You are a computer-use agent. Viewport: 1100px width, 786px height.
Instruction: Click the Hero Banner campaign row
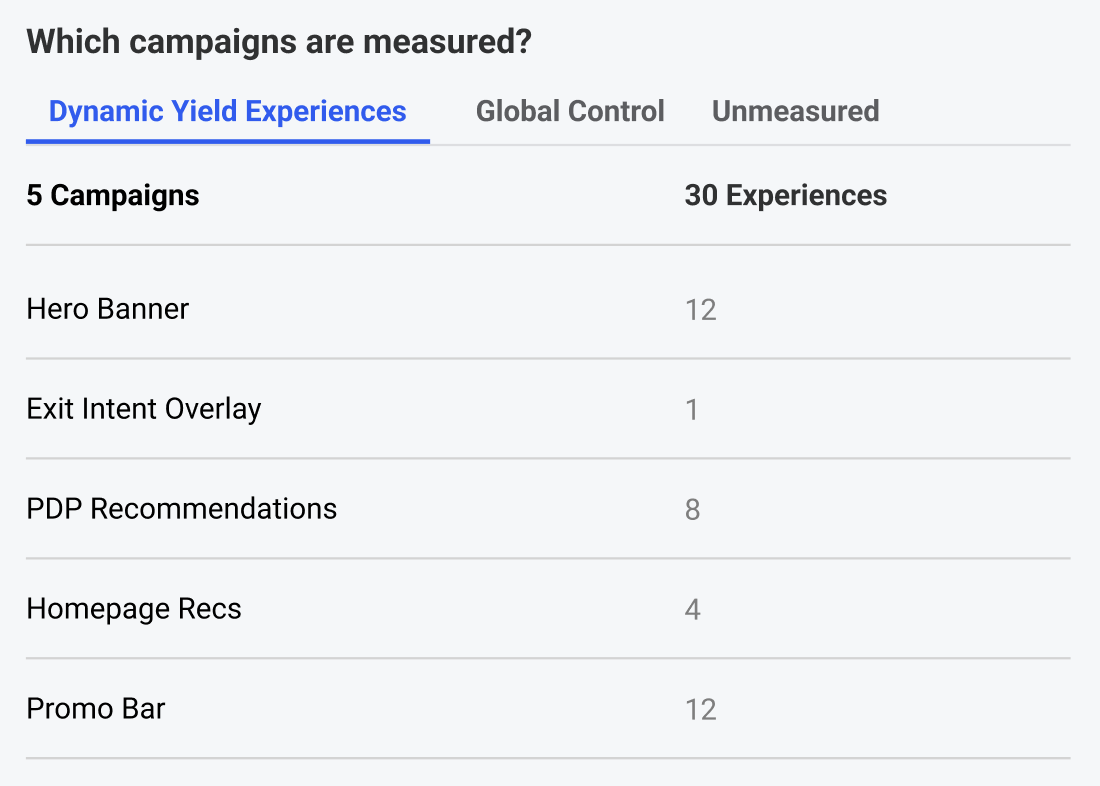[x=548, y=309]
